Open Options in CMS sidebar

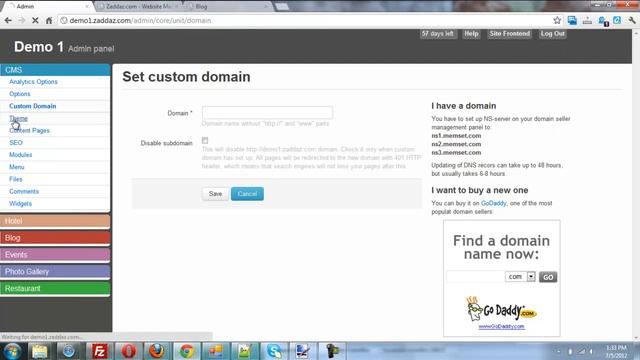(x=20, y=94)
